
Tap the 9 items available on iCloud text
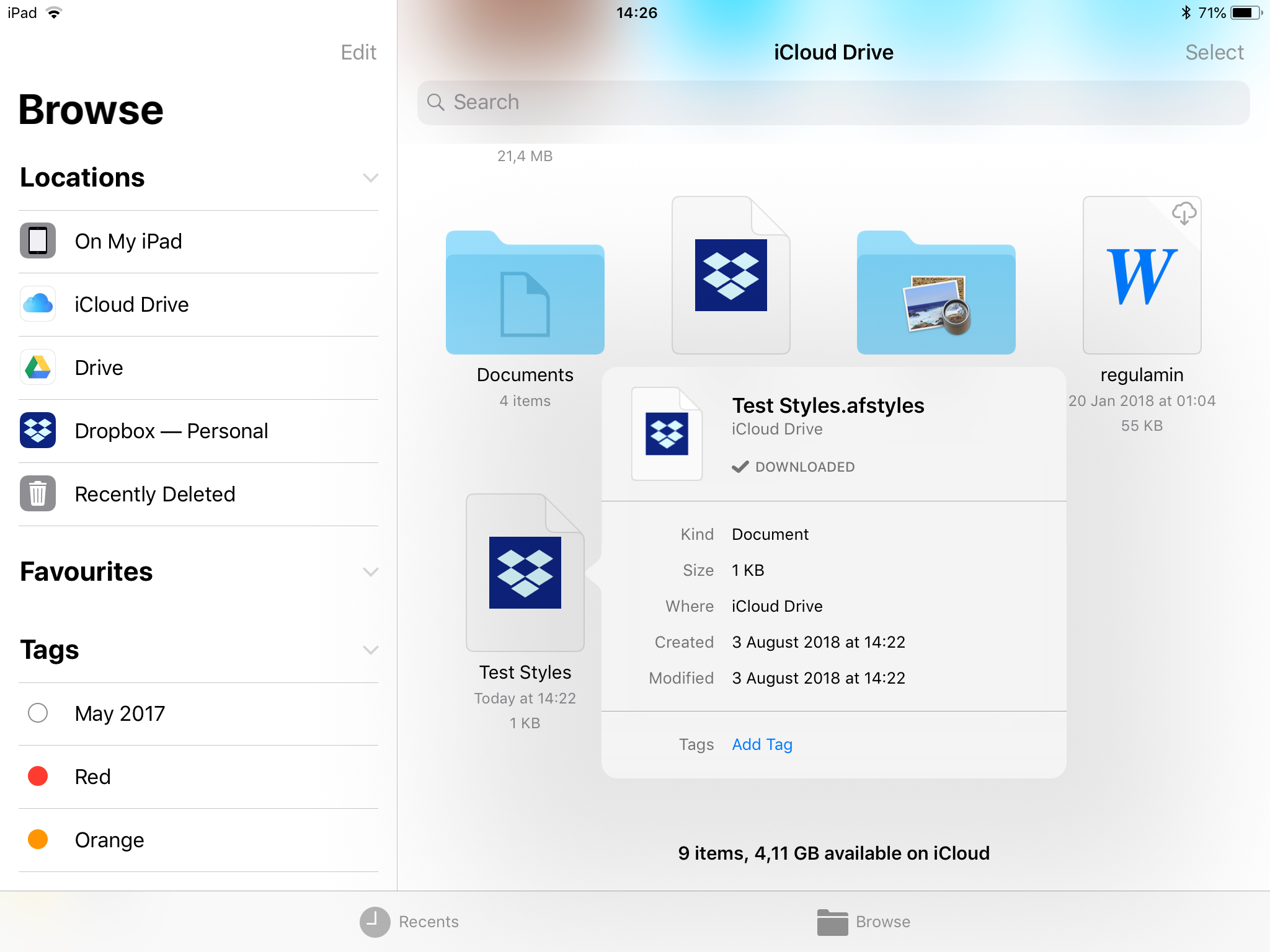833,853
